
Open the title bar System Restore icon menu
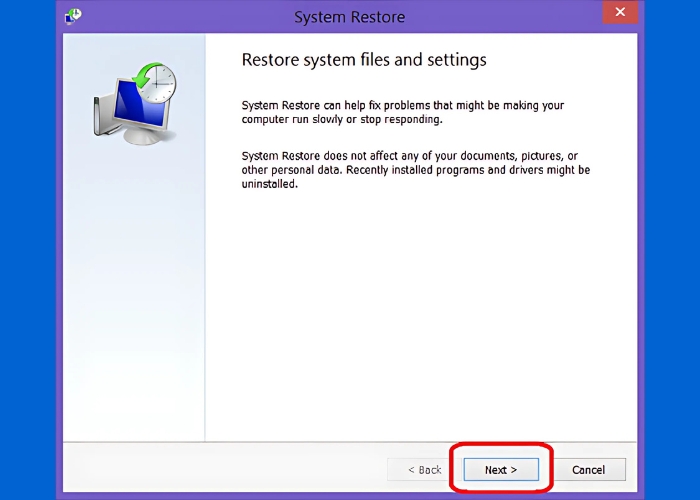[x=73, y=16]
